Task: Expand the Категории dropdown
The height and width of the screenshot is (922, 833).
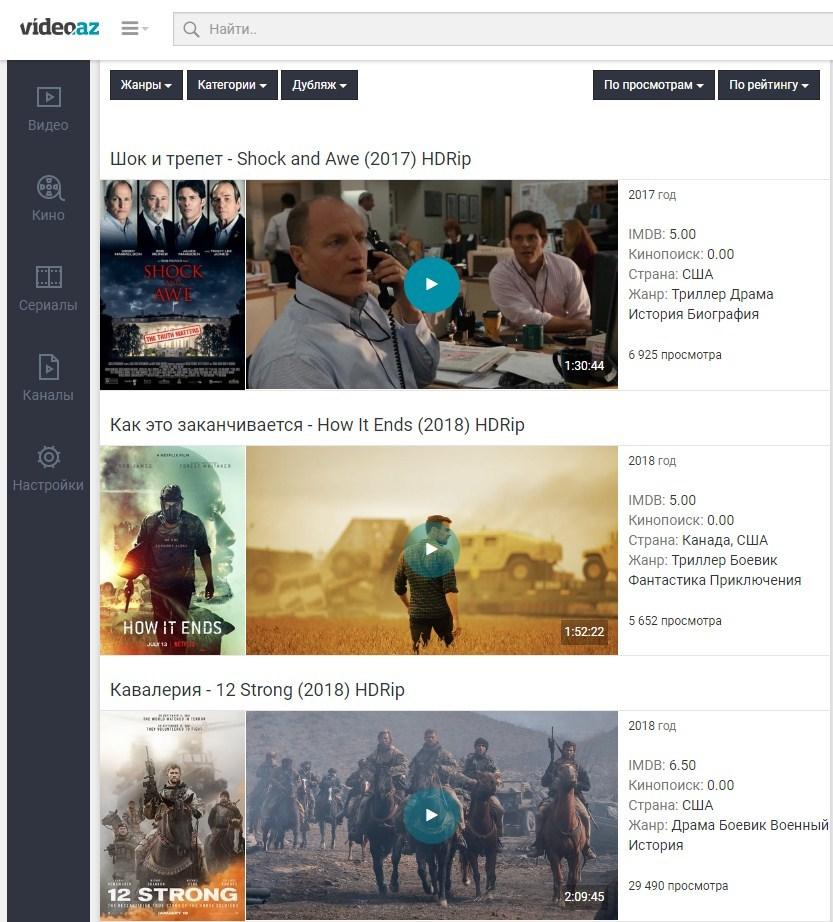Action: [232, 85]
